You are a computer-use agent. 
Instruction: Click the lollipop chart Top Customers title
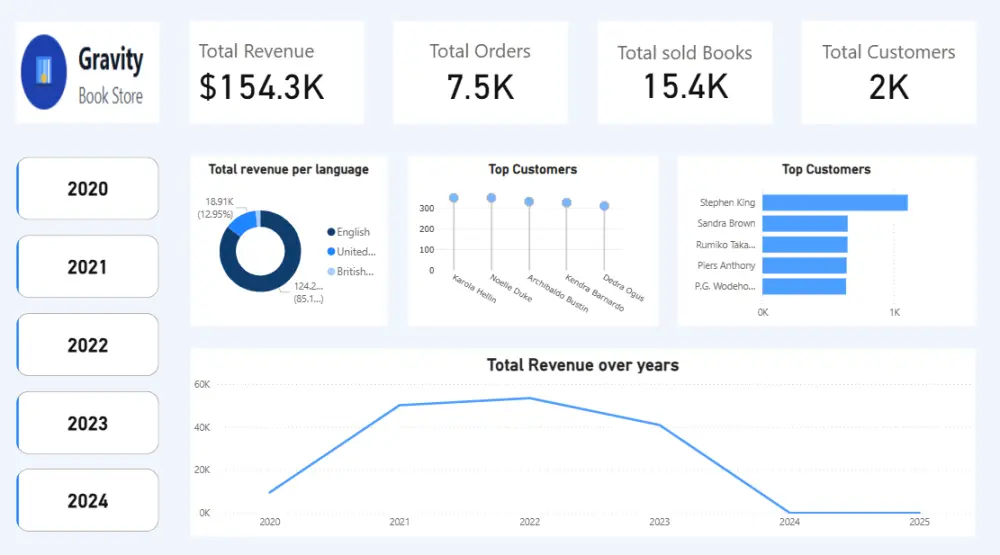tap(533, 169)
